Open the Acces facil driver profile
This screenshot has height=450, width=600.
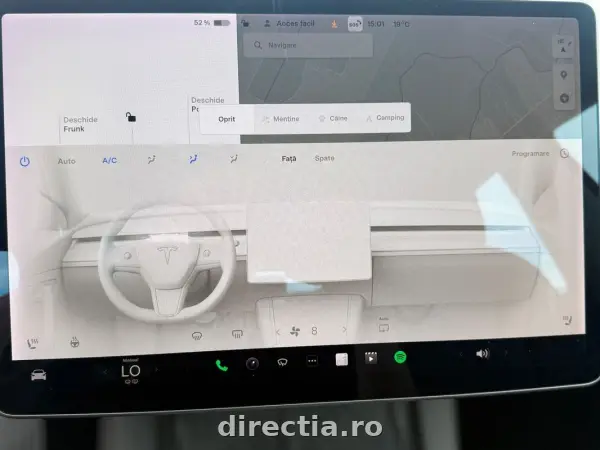289,24
